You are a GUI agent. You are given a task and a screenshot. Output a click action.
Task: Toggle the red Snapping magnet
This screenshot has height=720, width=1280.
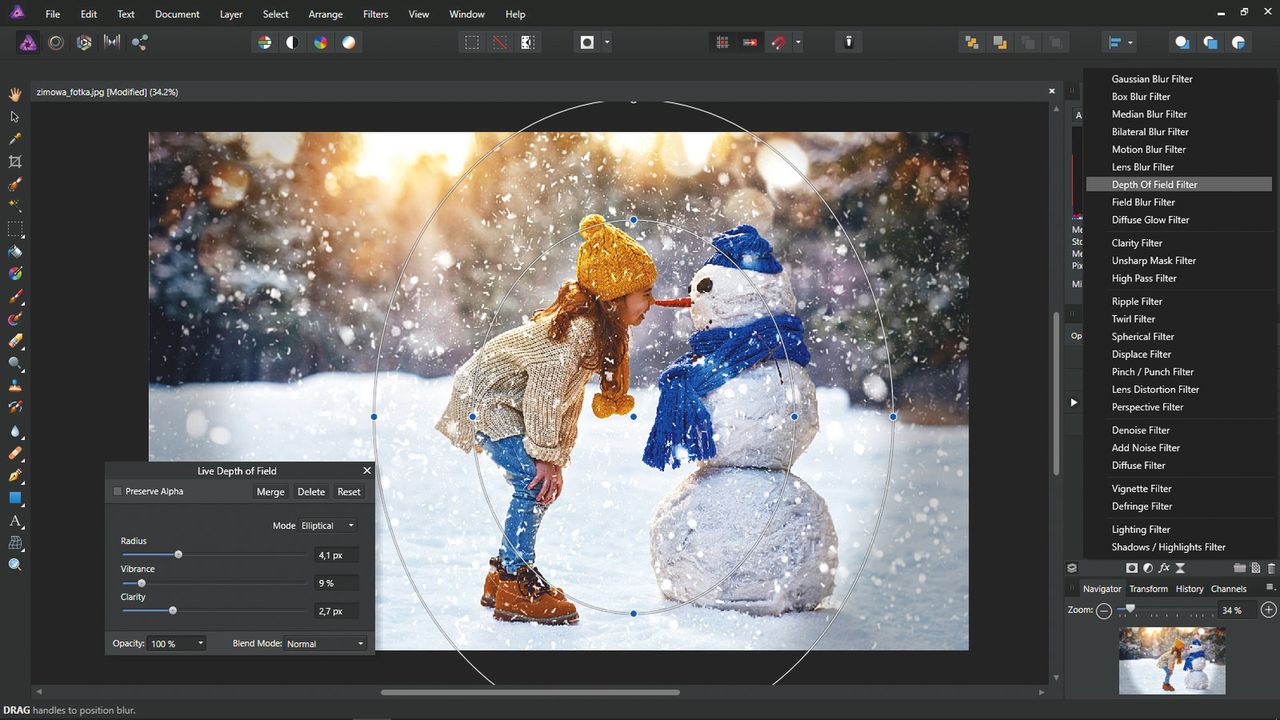[779, 42]
